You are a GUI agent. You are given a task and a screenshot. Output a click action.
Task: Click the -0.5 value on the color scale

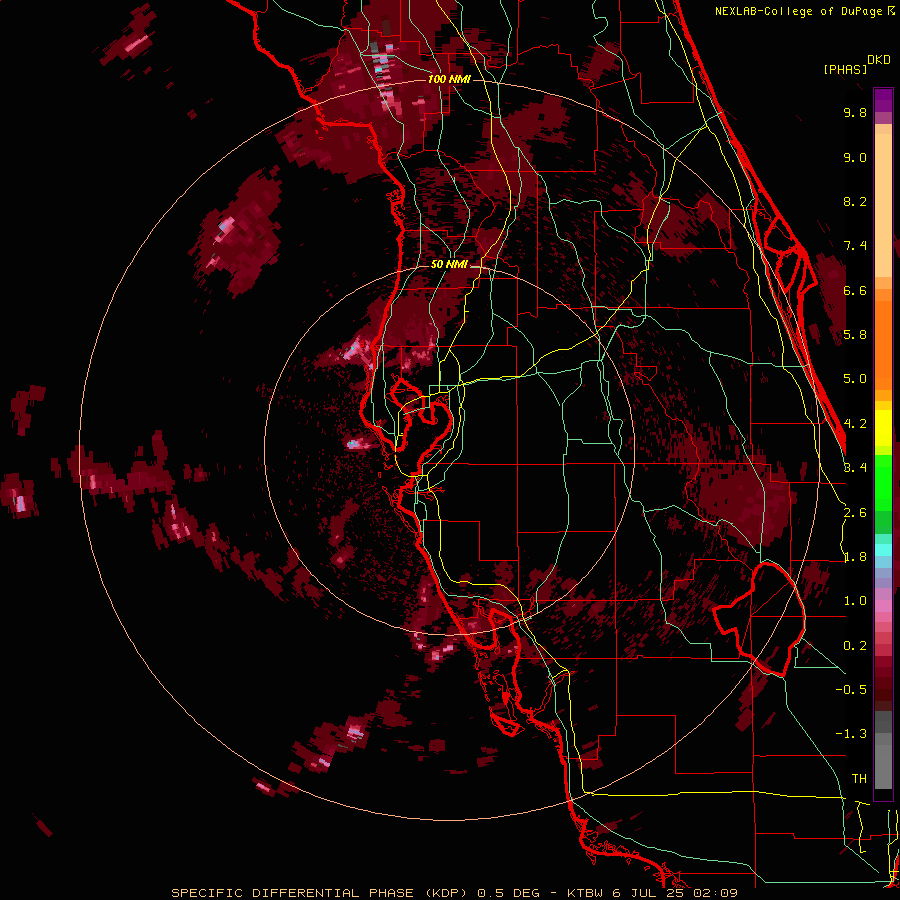(x=851, y=690)
